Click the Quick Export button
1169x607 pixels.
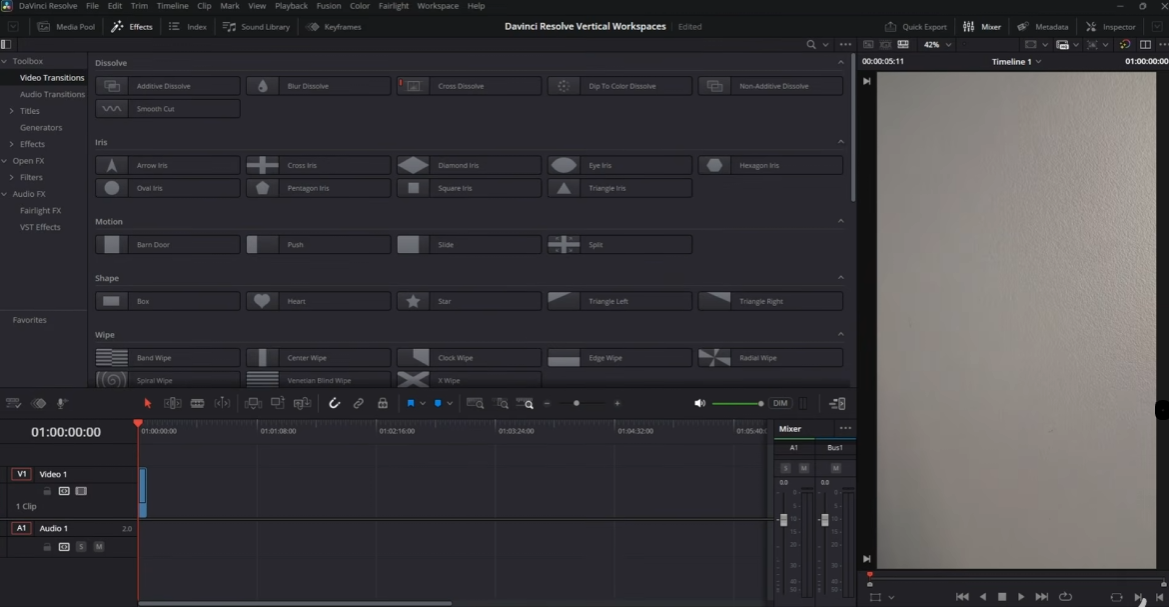[x=916, y=27]
